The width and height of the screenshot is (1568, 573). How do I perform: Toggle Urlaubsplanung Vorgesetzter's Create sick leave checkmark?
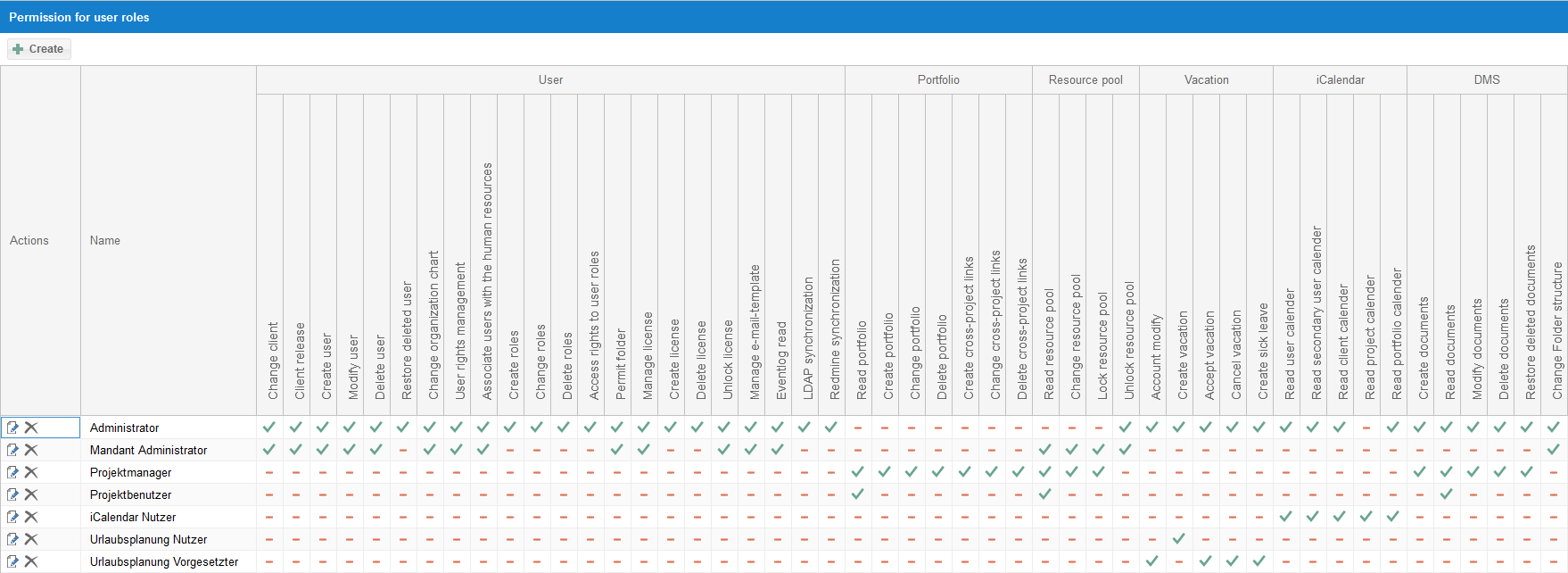click(x=1259, y=561)
